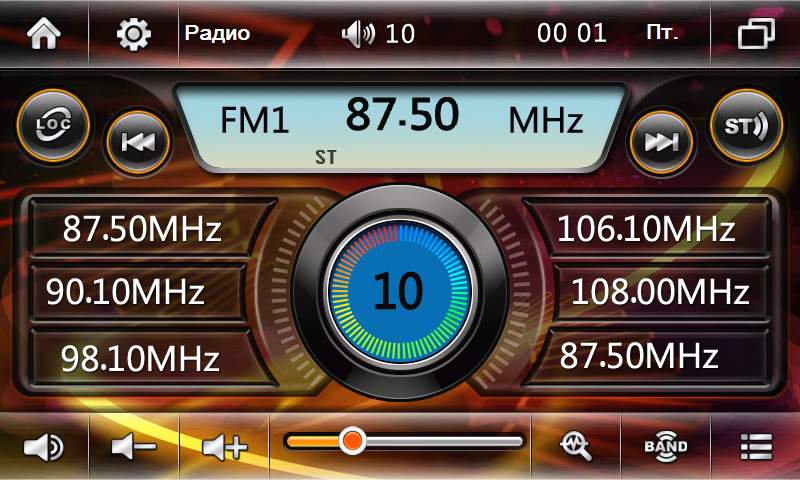Seek to the previous radio station
Screen dimensions: 800x480
tap(138, 141)
